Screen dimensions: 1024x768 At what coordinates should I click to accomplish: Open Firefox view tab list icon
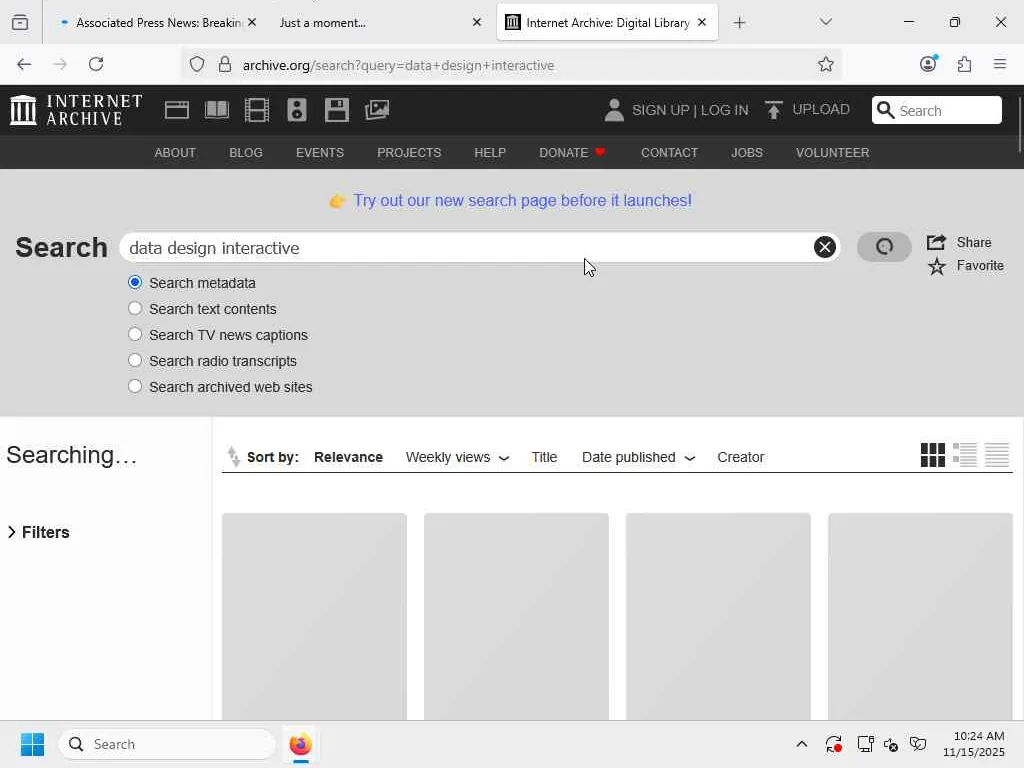tap(20, 23)
